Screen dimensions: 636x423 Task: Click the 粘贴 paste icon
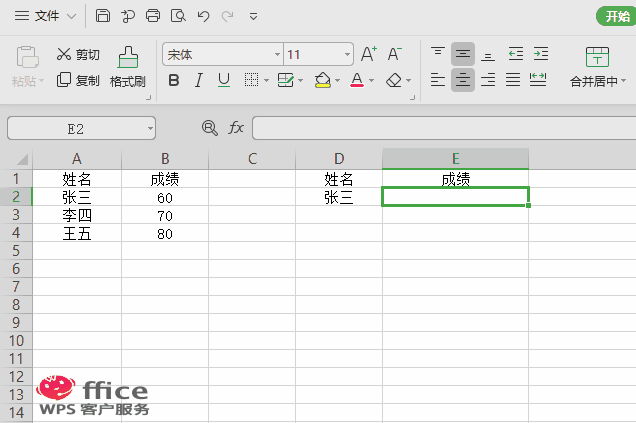27,56
